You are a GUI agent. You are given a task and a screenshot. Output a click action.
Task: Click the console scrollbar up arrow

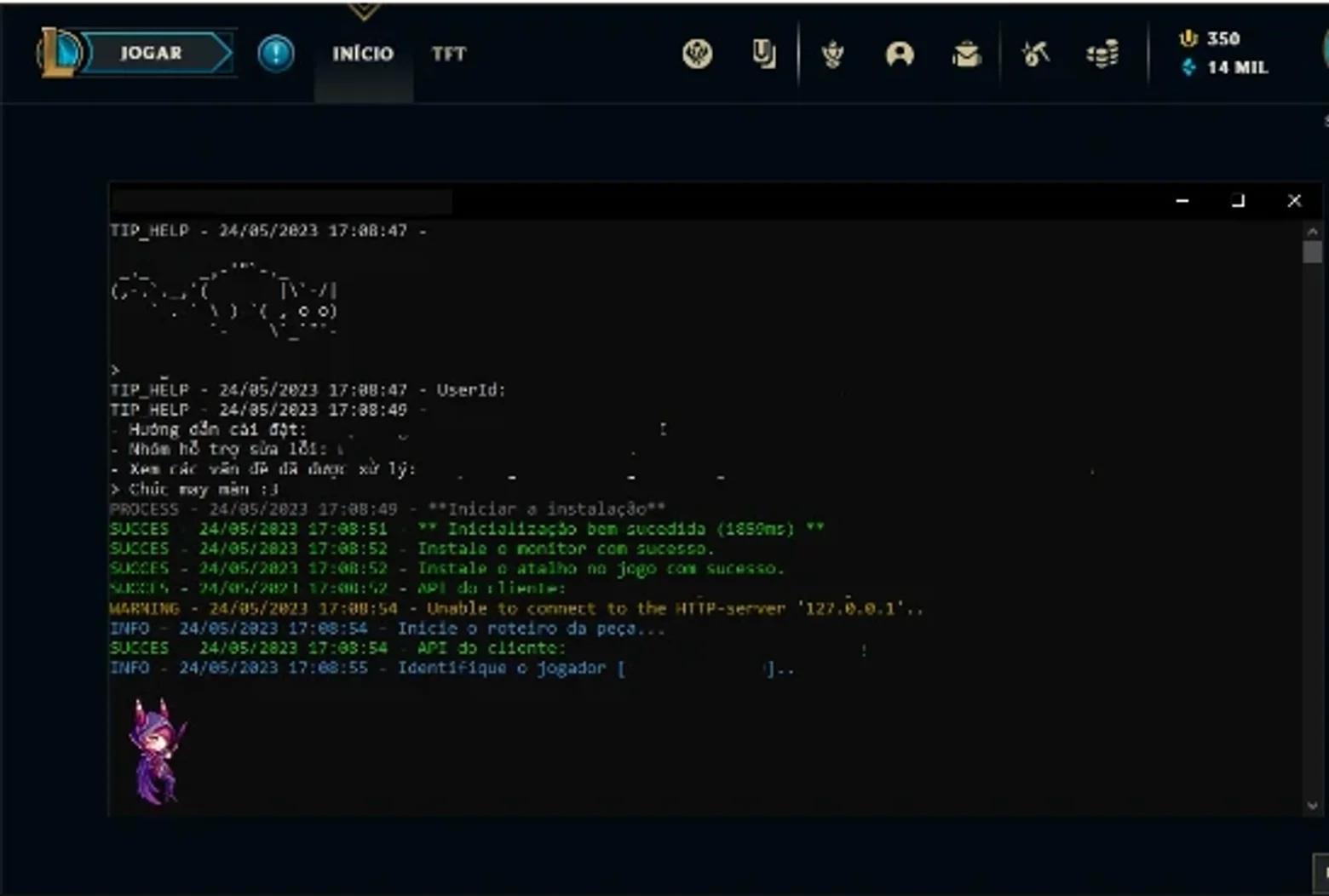point(1312,231)
